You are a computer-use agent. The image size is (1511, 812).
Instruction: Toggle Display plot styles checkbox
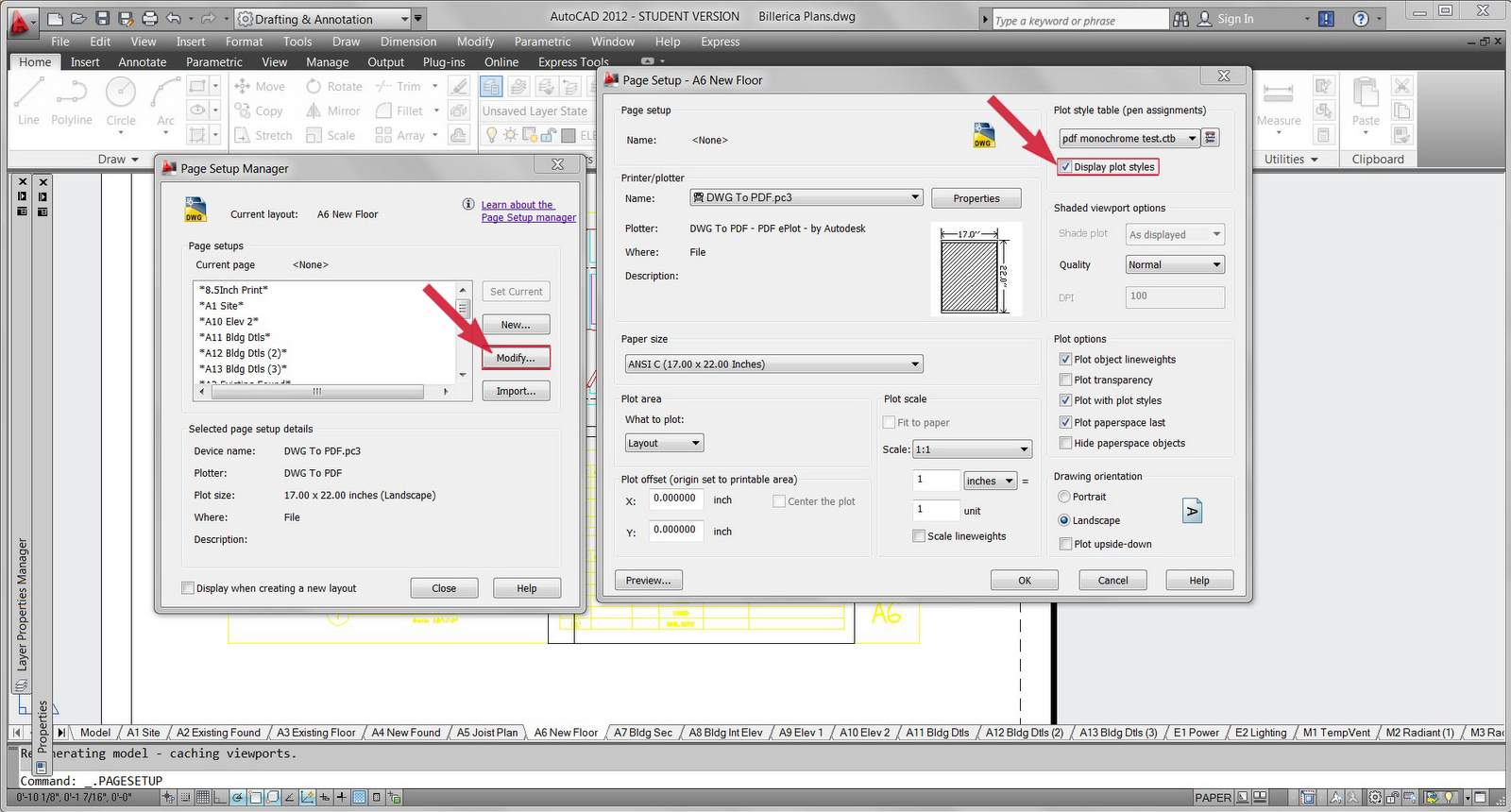pyautogui.click(x=1065, y=167)
